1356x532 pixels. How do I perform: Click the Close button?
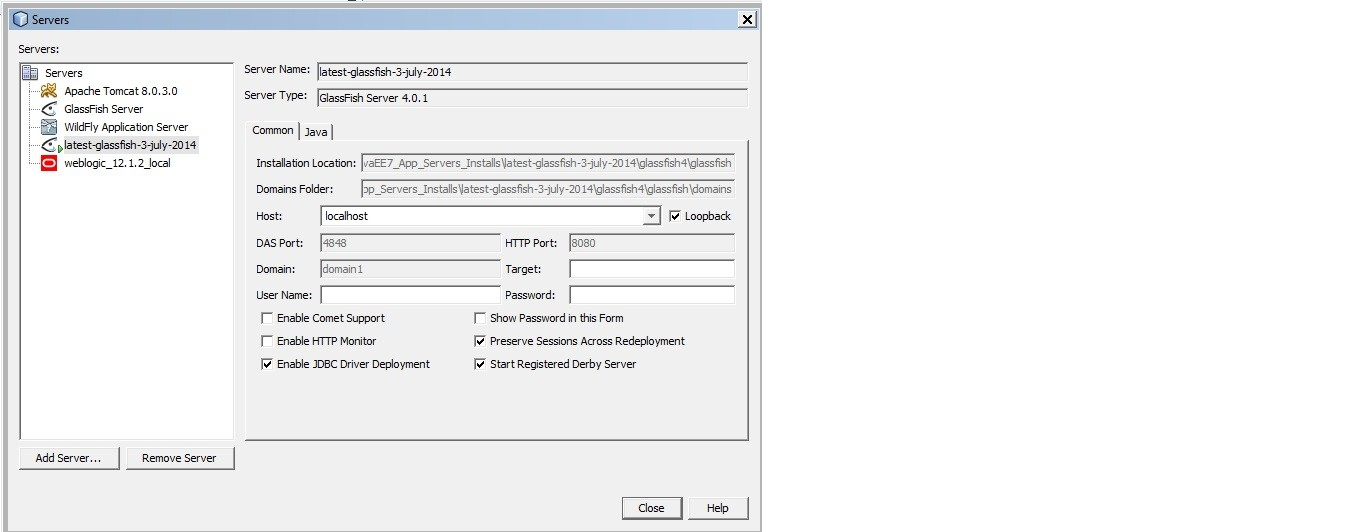[651, 508]
